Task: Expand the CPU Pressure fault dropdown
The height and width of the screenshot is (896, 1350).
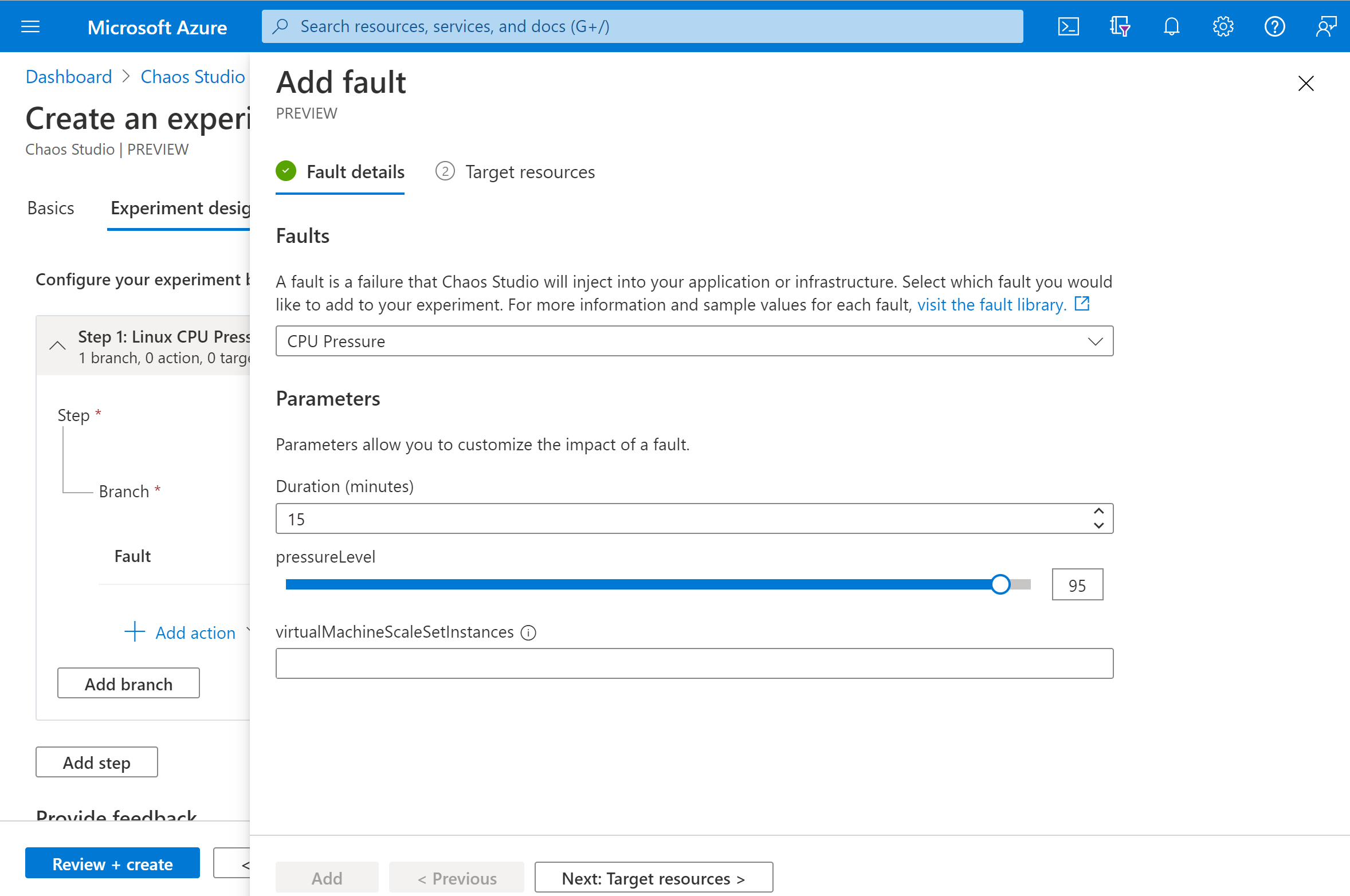Action: (x=1096, y=341)
